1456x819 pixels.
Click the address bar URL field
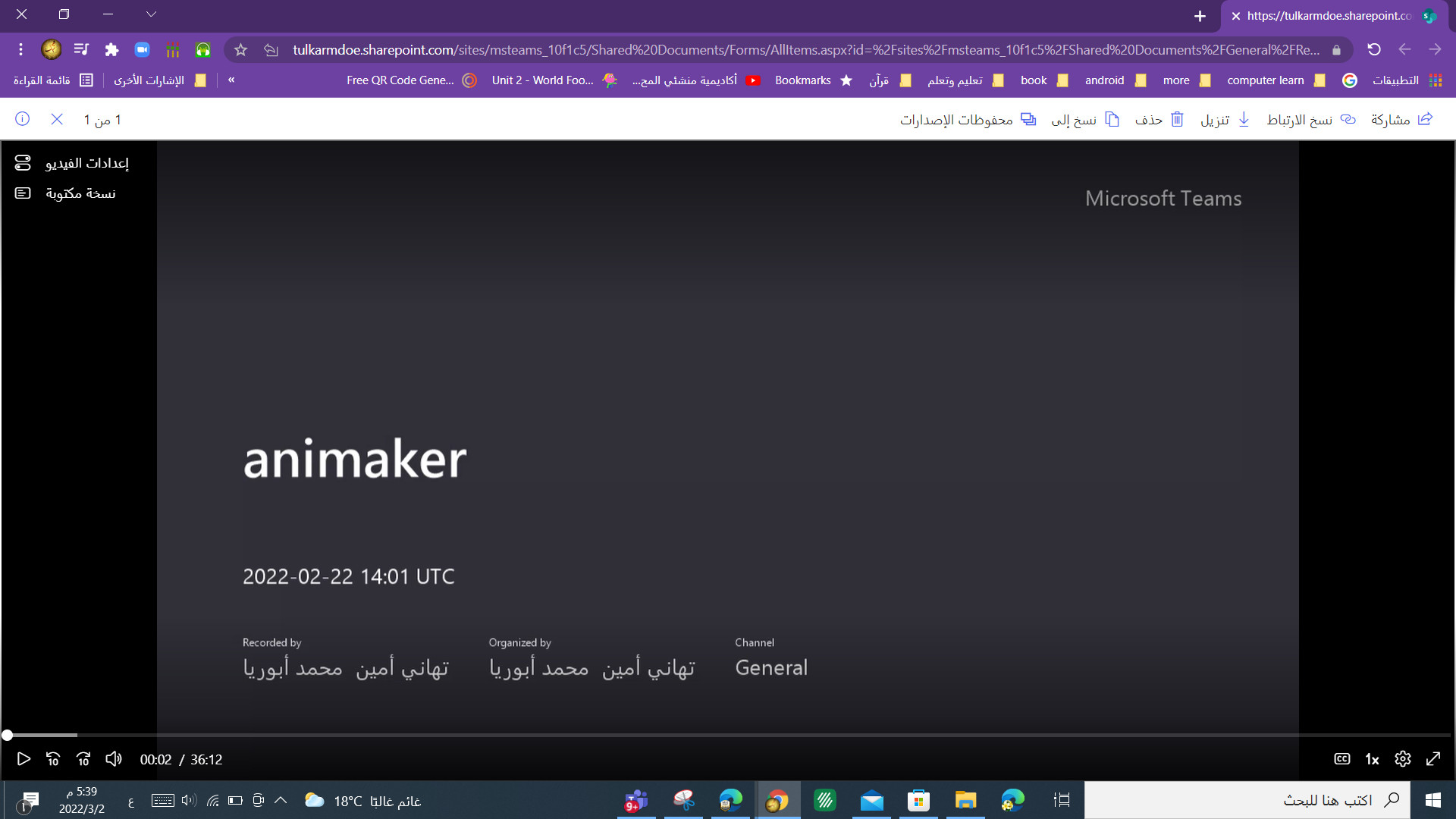(x=805, y=50)
